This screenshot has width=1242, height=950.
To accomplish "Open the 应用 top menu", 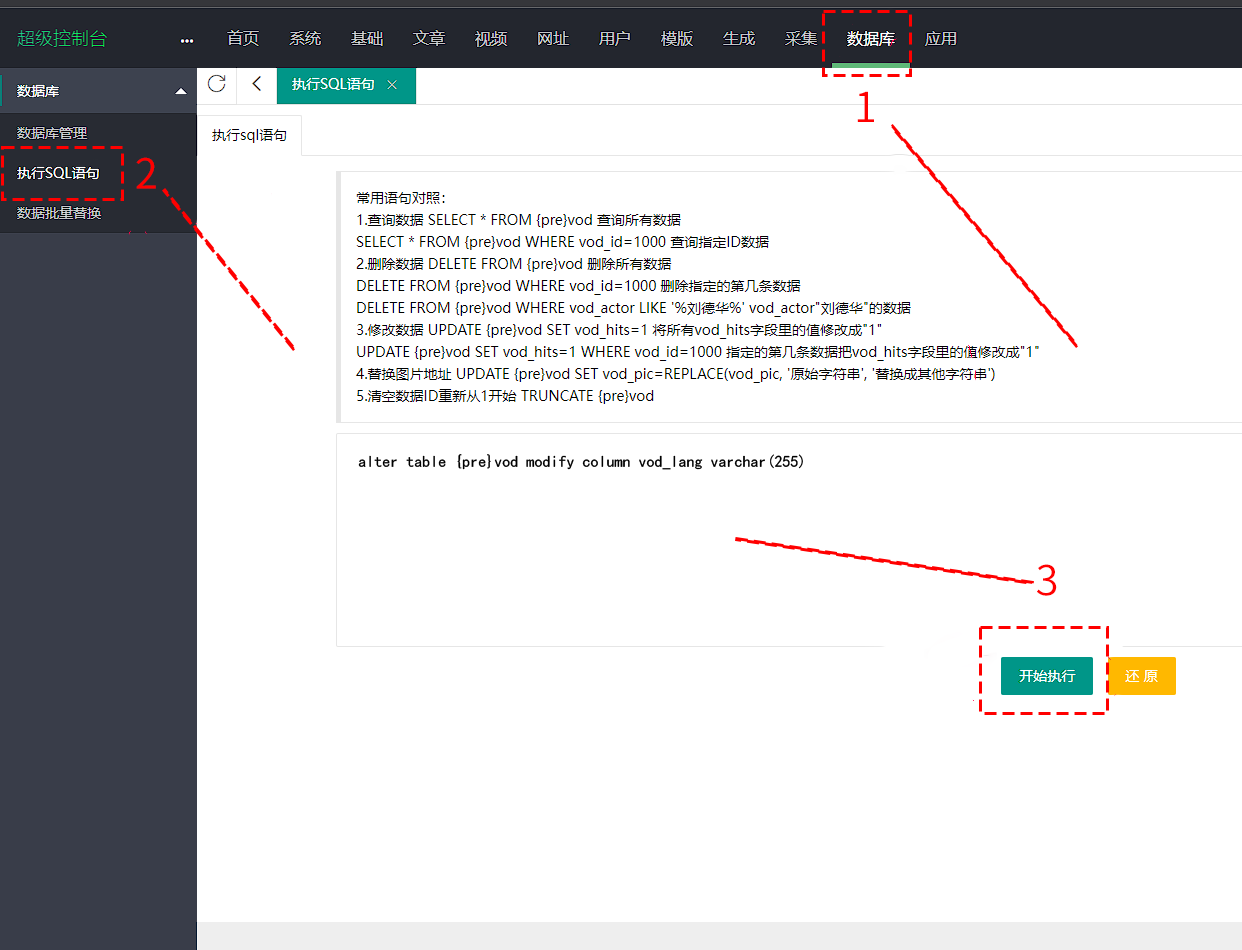I will [x=941, y=39].
